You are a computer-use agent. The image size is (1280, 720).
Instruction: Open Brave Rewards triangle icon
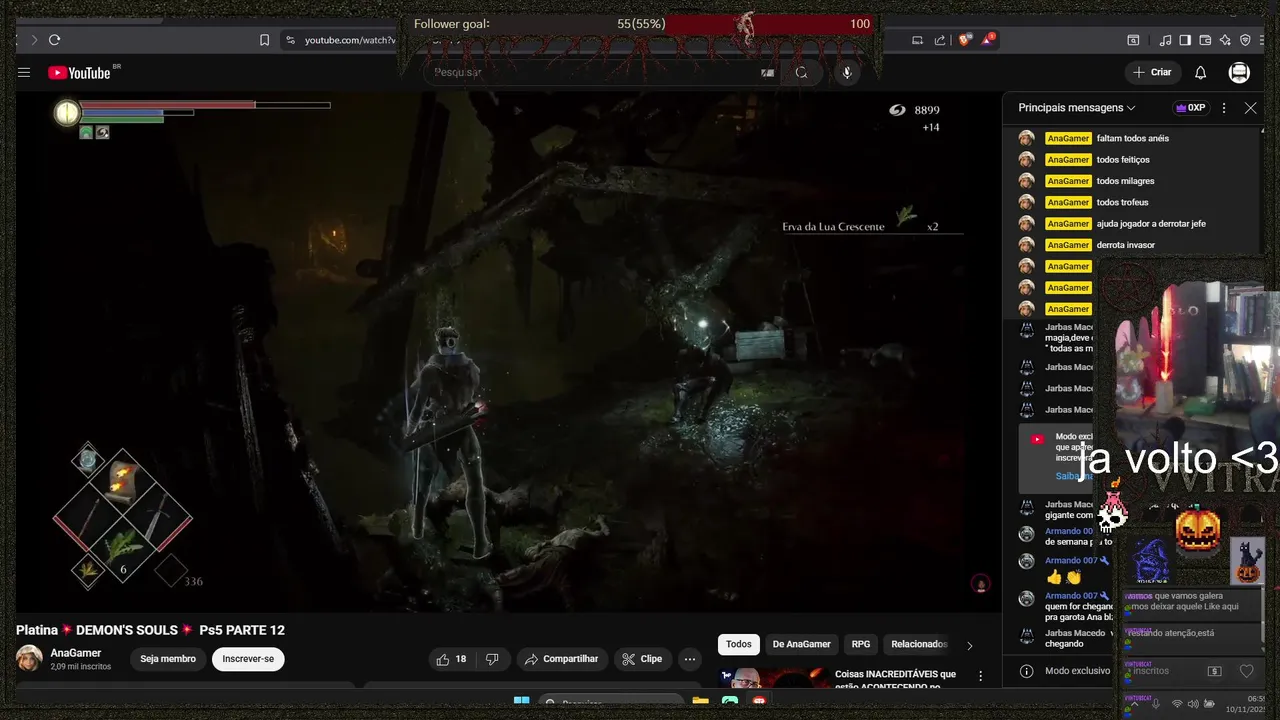[988, 40]
